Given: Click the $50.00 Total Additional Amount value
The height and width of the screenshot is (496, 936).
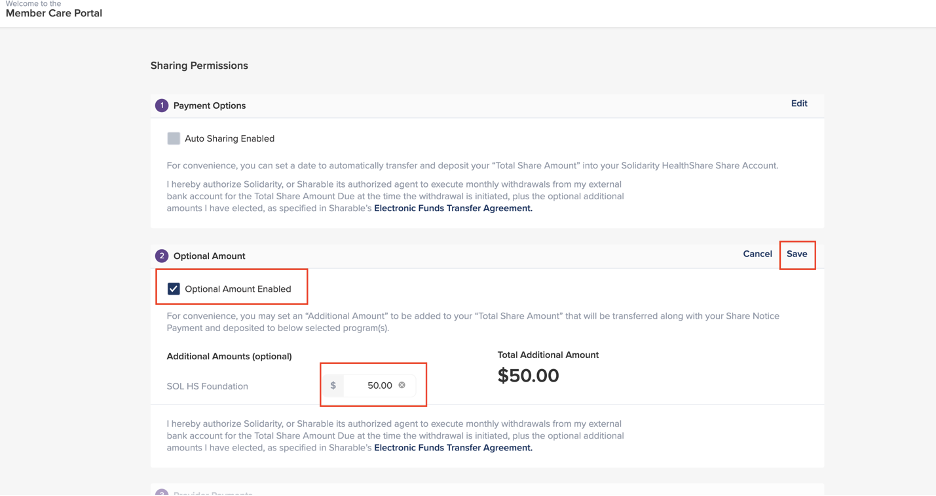Looking at the screenshot, I should (528, 376).
